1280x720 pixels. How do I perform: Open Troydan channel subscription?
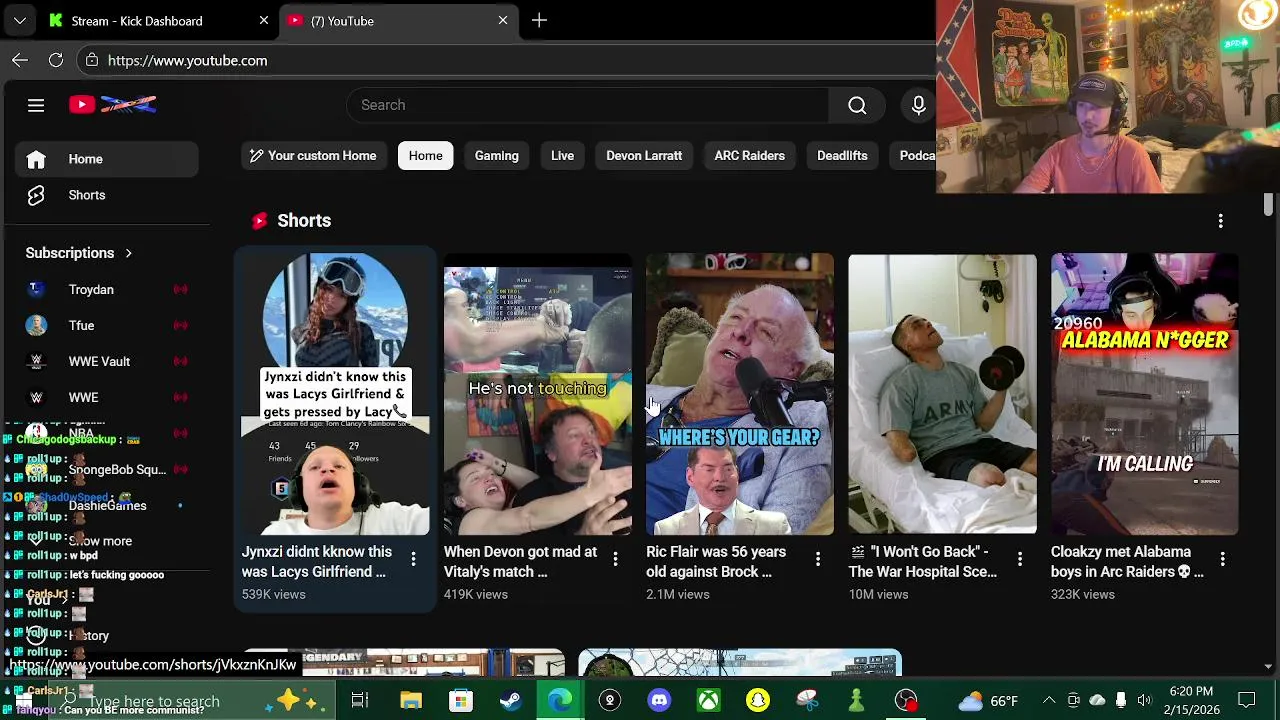(x=107, y=289)
